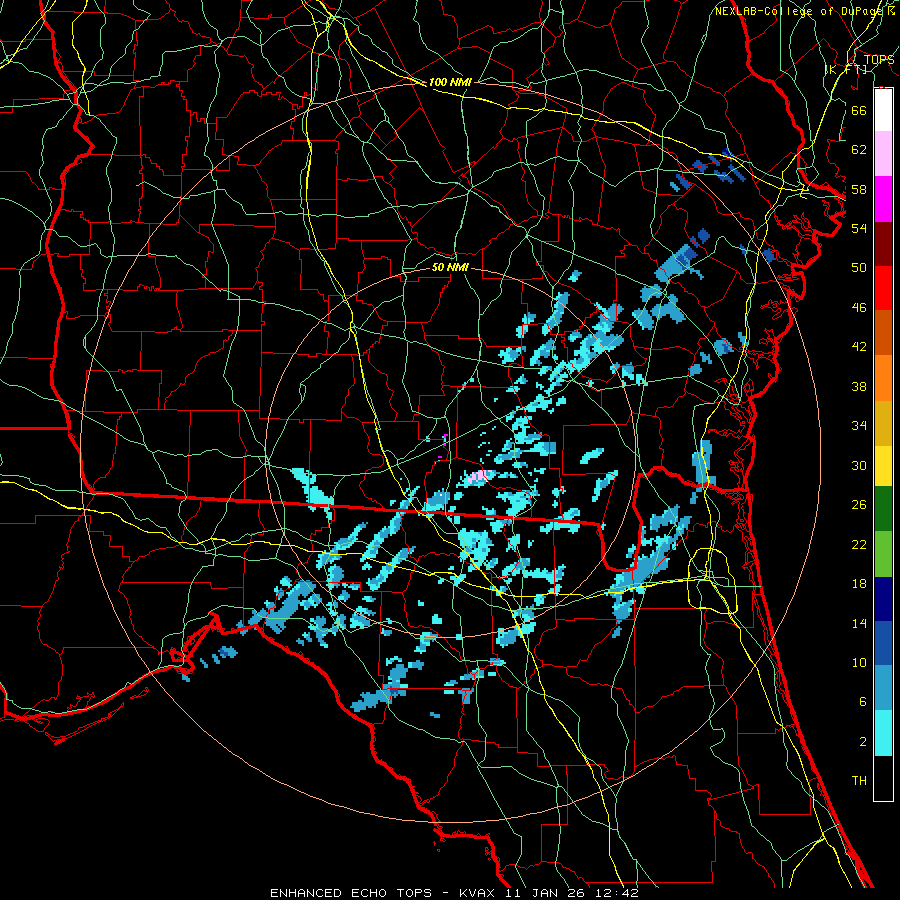Click the 'TOPS' legend title

(x=879, y=60)
